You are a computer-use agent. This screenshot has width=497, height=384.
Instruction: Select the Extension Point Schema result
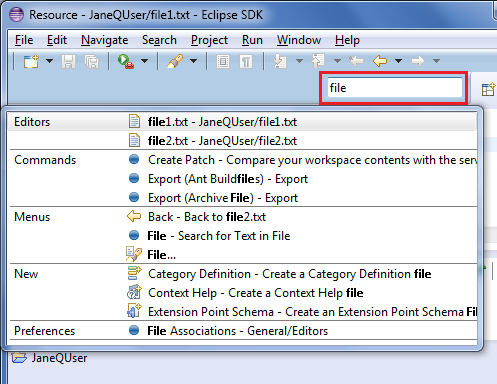243,312
